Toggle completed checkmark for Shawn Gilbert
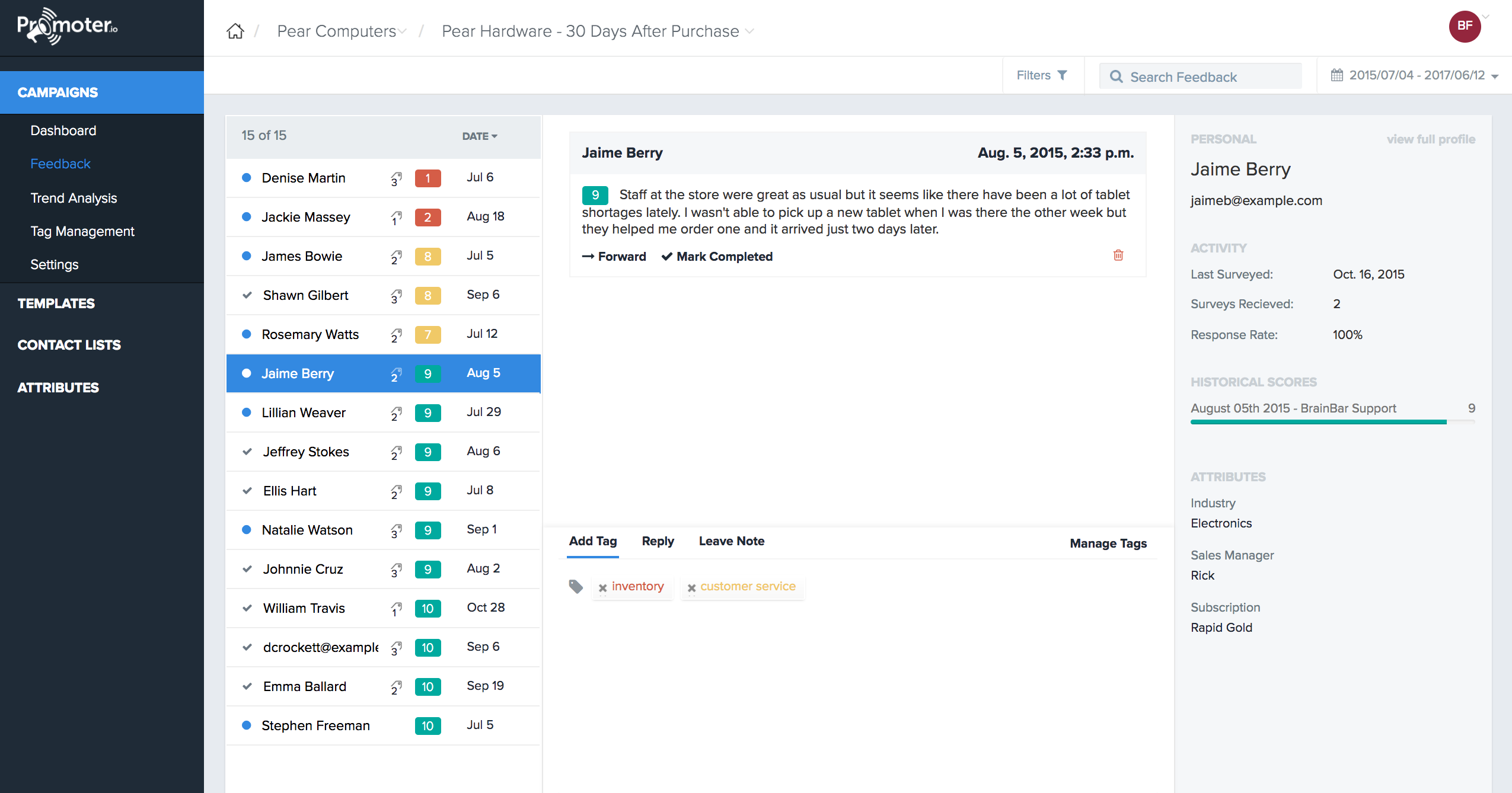The image size is (1512, 793). (247, 295)
